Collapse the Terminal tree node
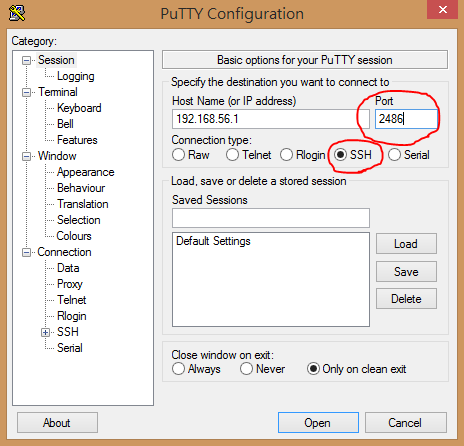The width and height of the screenshot is (464, 446). pos(26,92)
